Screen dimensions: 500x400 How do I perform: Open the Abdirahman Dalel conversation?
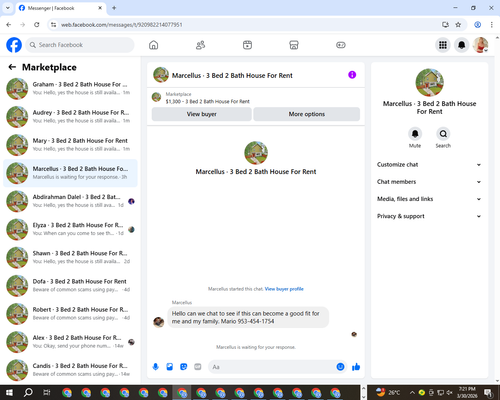pos(70,201)
